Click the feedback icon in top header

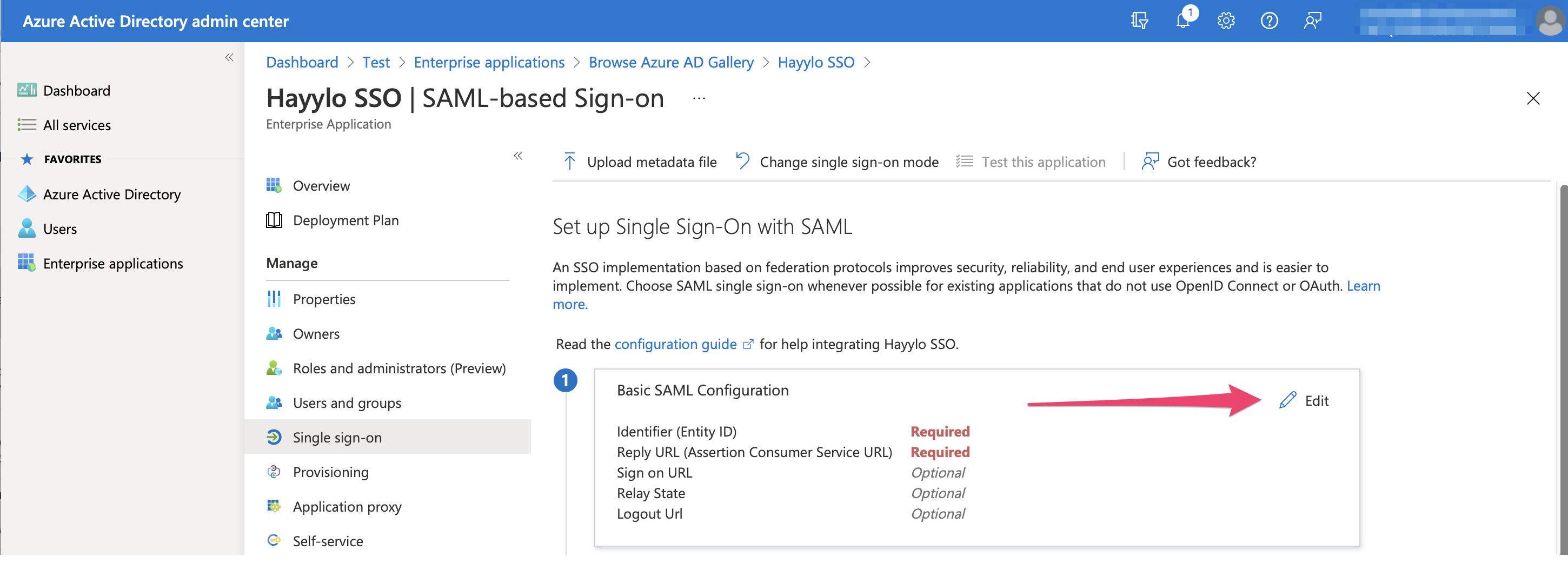(1312, 21)
